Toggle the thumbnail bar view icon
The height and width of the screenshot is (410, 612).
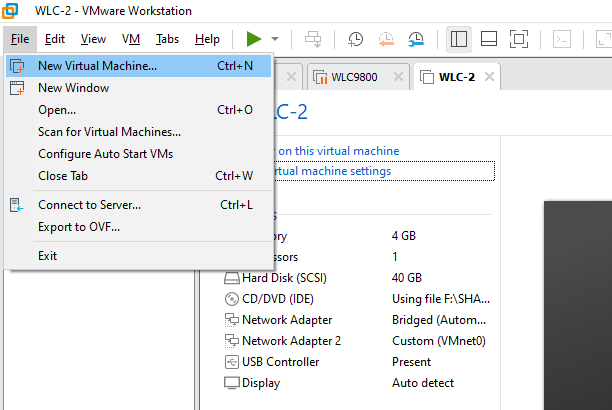pos(489,39)
